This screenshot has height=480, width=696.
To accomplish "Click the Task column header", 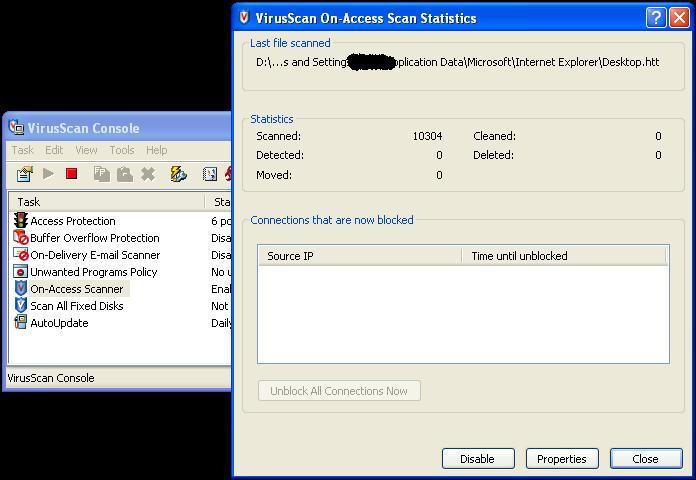I will (x=107, y=202).
